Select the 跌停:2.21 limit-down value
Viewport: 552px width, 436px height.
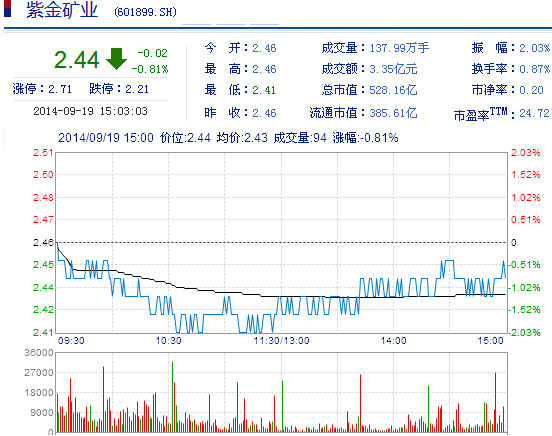coord(119,89)
